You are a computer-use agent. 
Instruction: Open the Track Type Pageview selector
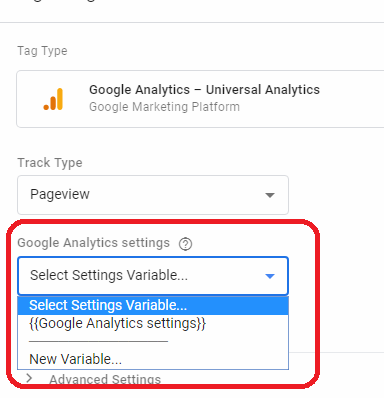click(153, 195)
